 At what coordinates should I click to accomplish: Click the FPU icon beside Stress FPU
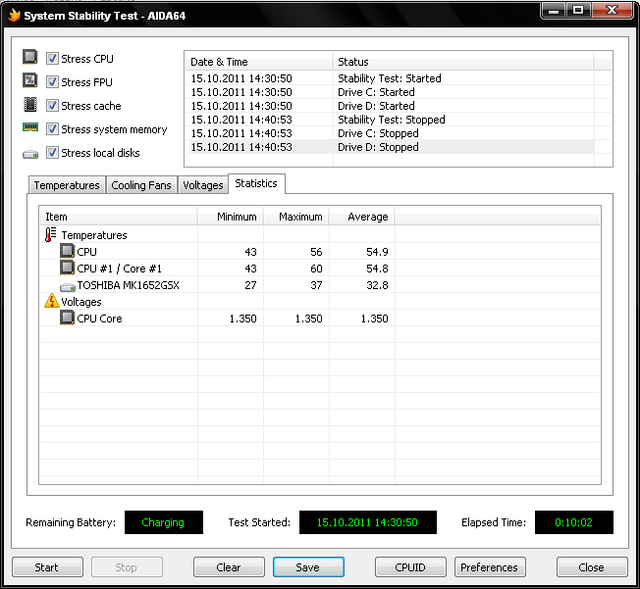click(30, 82)
